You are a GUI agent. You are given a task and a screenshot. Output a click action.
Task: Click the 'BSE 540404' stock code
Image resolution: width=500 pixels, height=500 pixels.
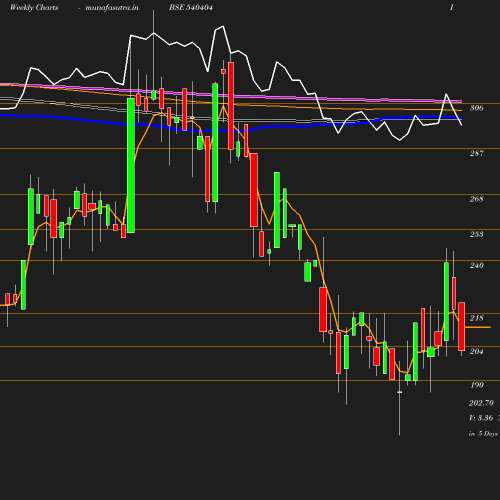[191, 7]
